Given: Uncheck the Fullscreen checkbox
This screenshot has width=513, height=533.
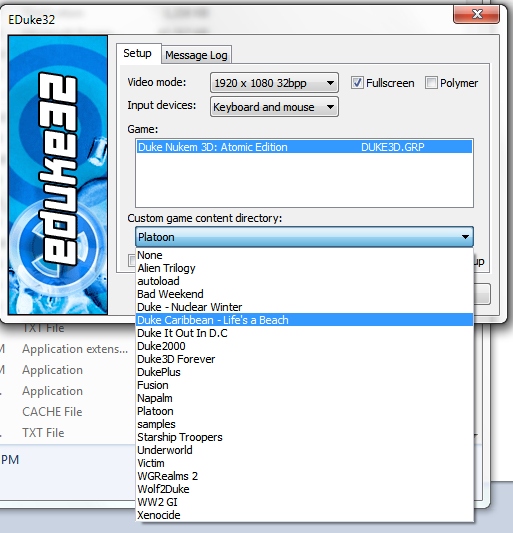Looking at the screenshot, I should [357, 83].
